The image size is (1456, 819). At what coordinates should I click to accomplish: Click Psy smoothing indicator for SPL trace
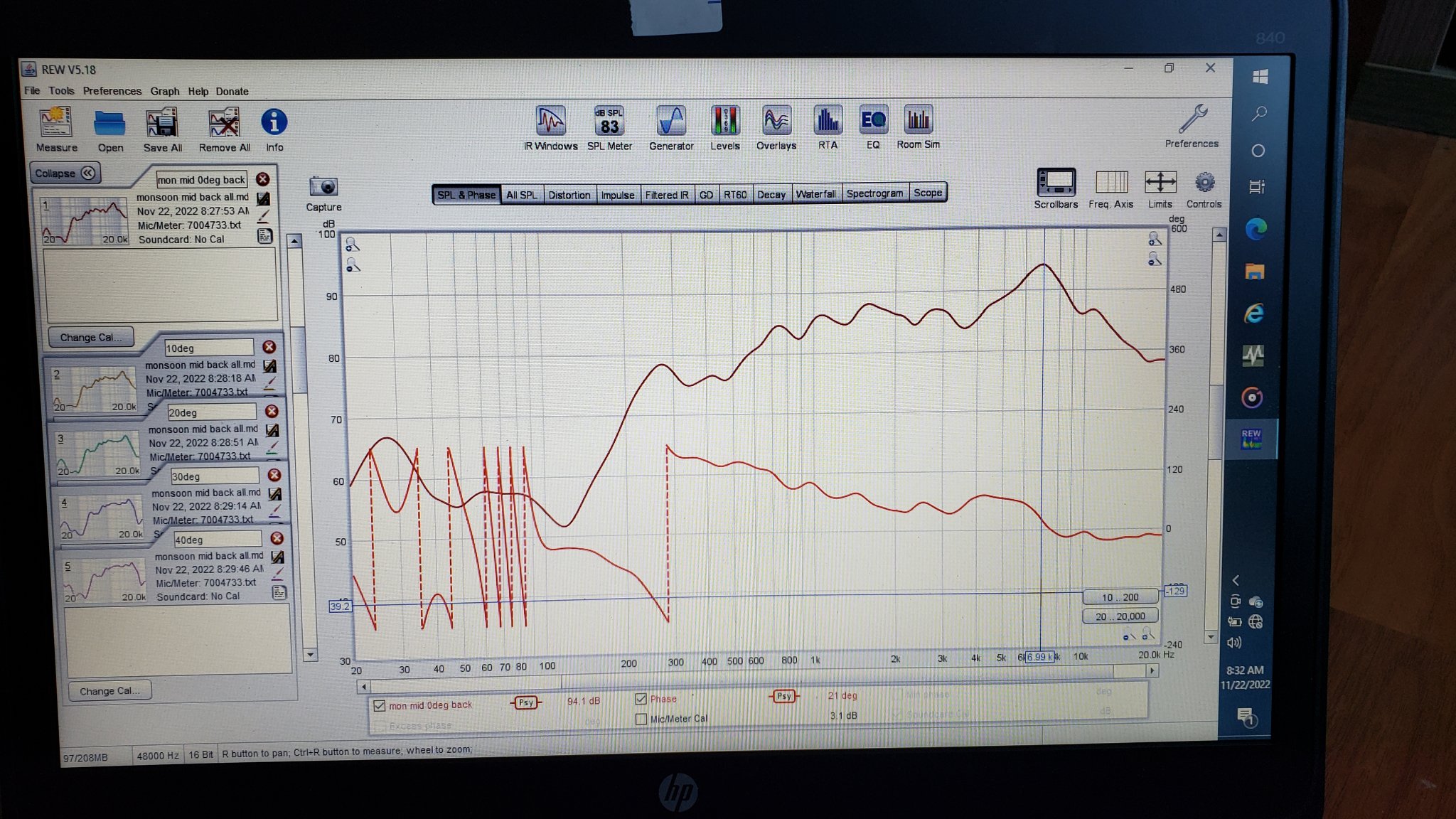(525, 702)
